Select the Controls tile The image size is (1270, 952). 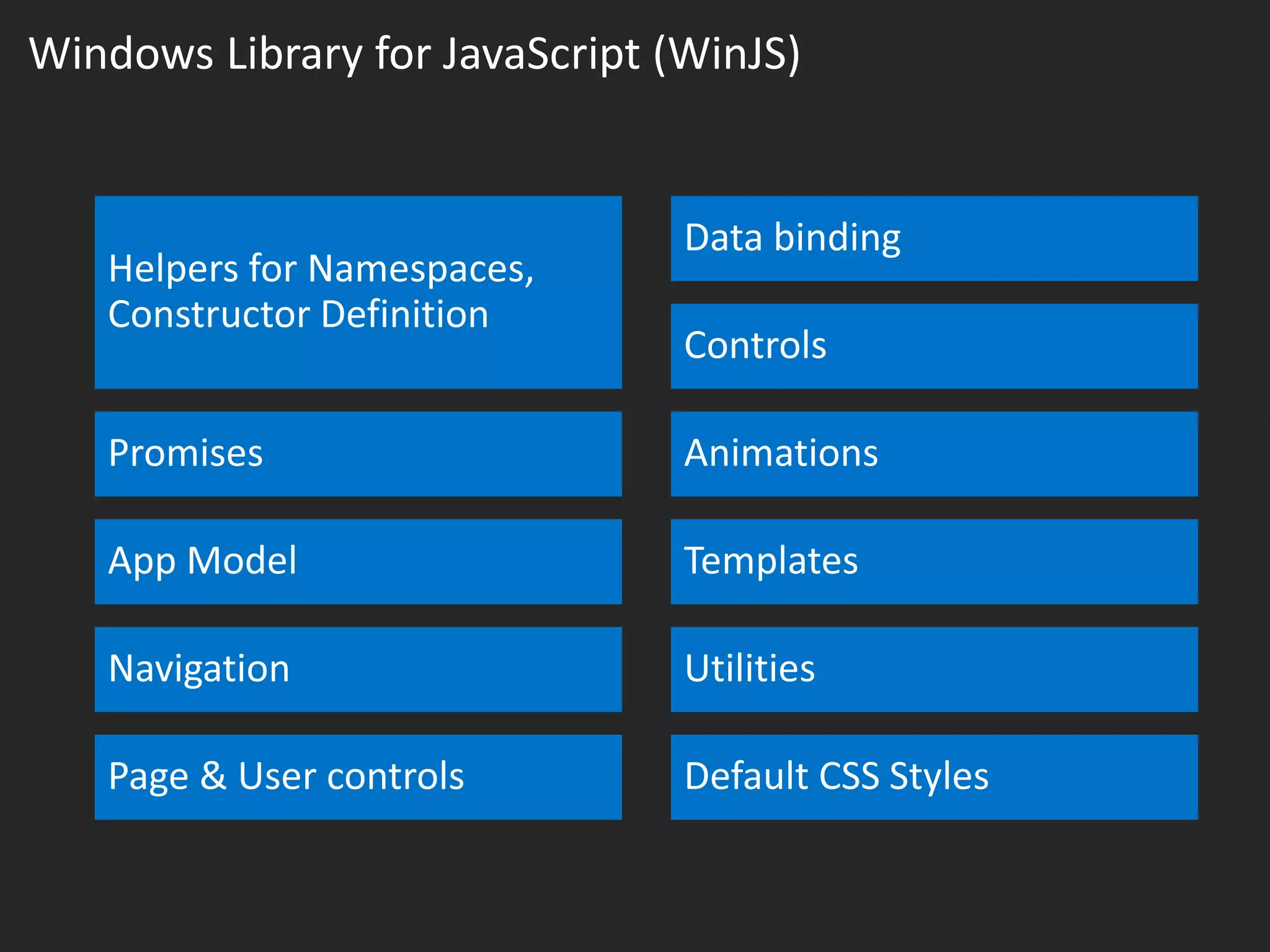[934, 346]
